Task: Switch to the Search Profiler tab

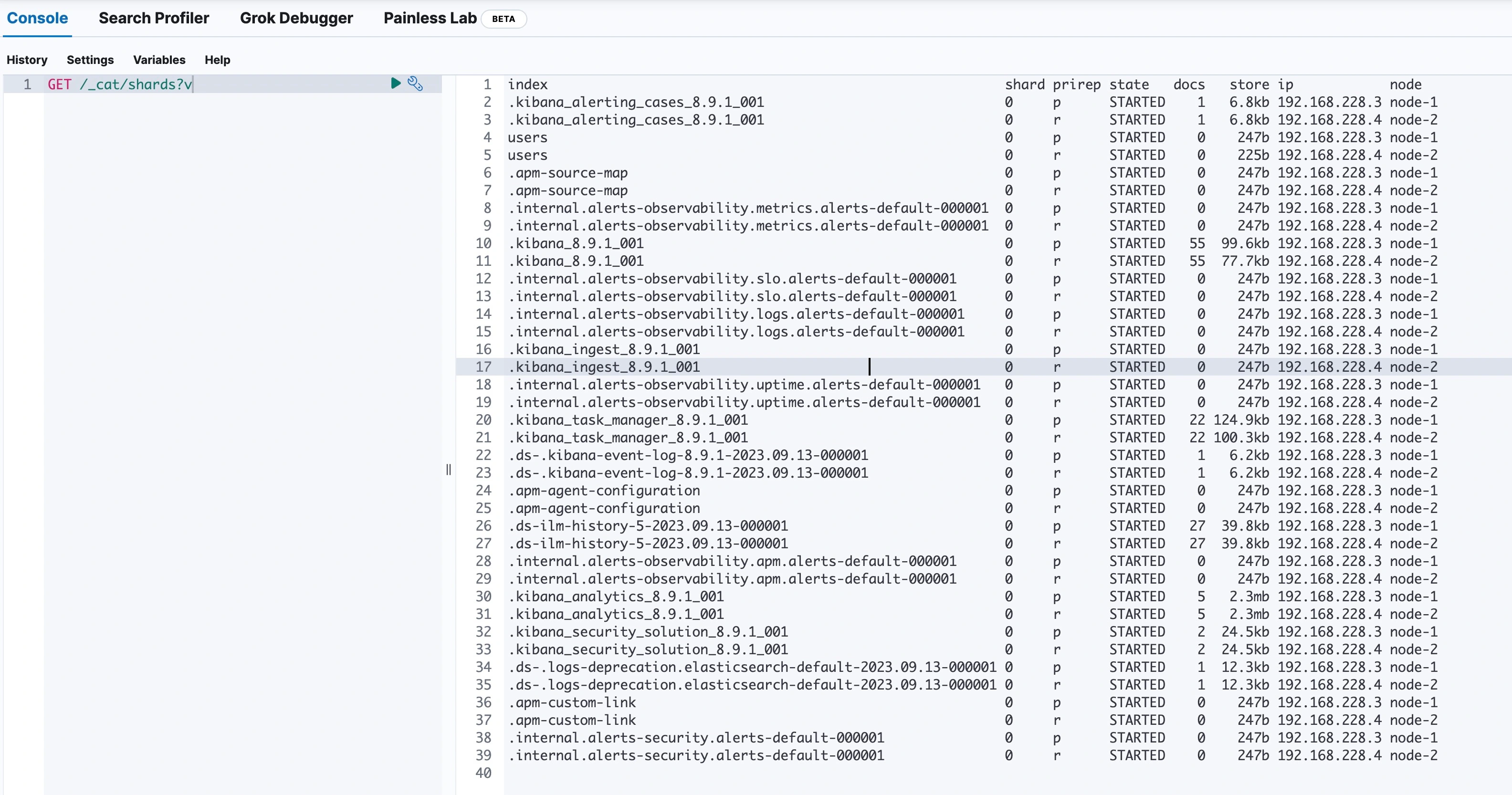Action: pyautogui.click(x=154, y=18)
